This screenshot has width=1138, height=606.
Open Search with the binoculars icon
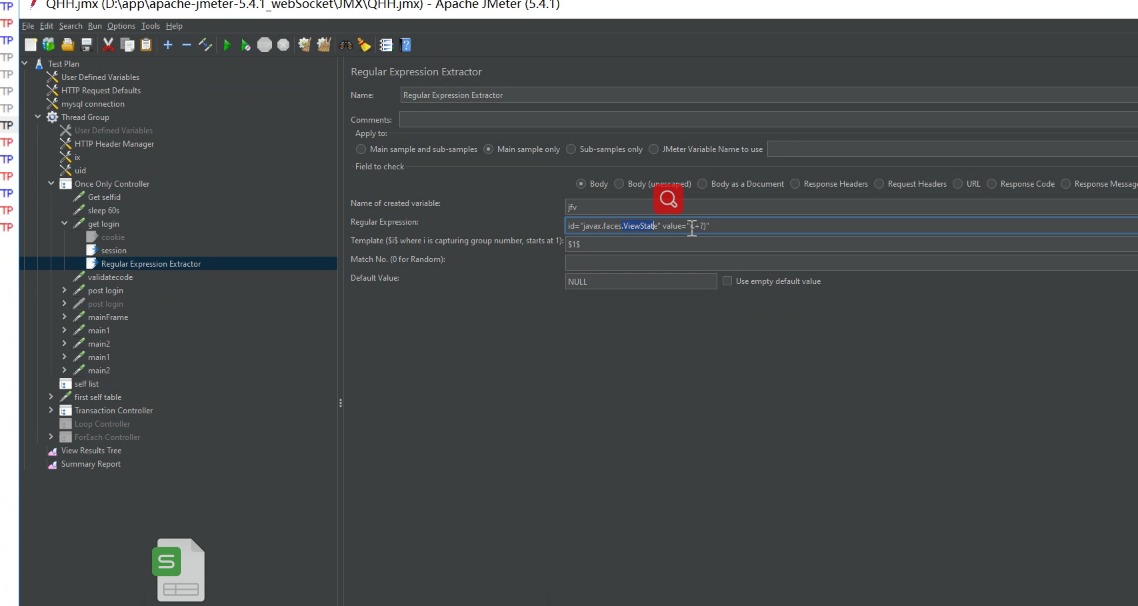coord(345,45)
